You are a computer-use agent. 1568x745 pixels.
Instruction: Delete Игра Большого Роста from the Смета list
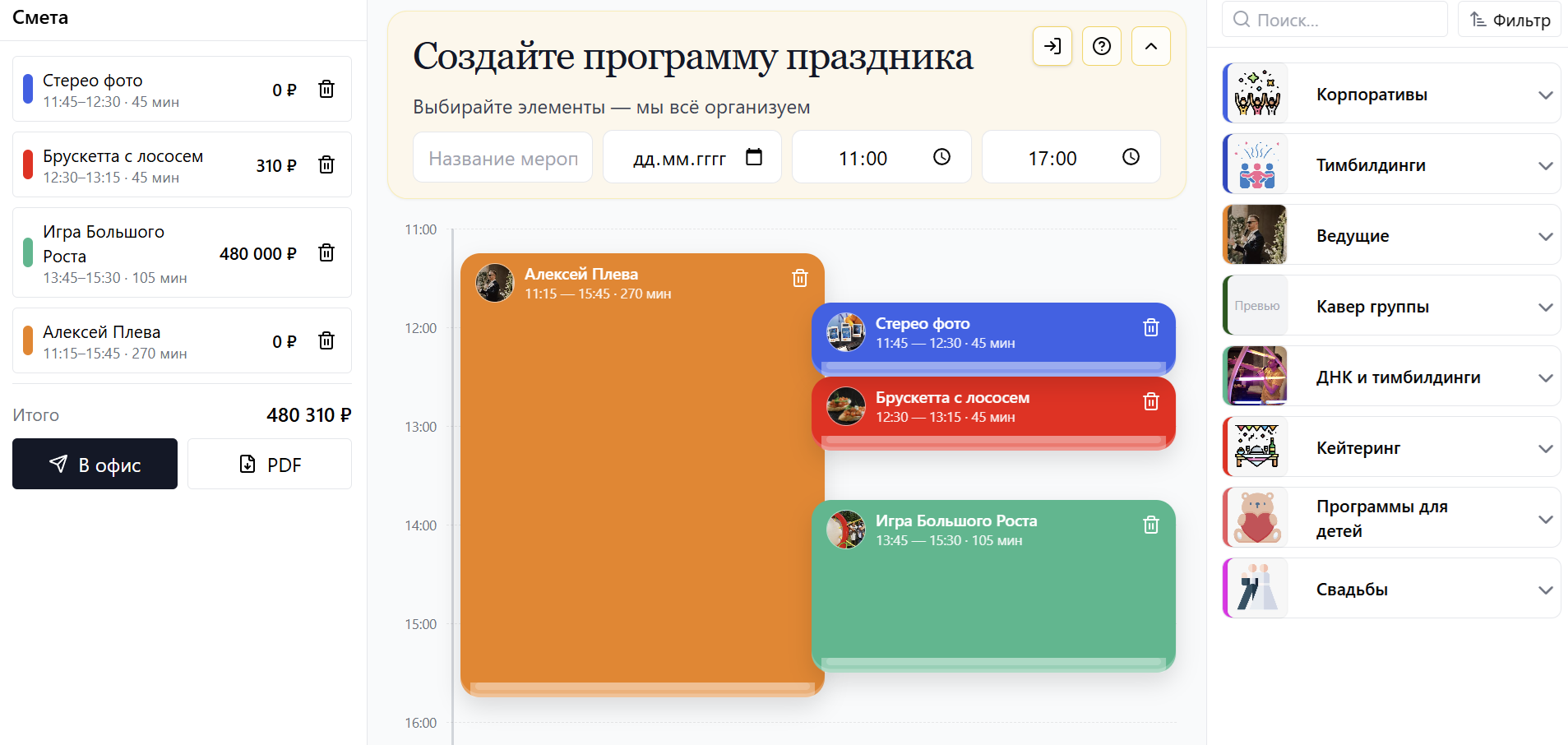click(326, 253)
